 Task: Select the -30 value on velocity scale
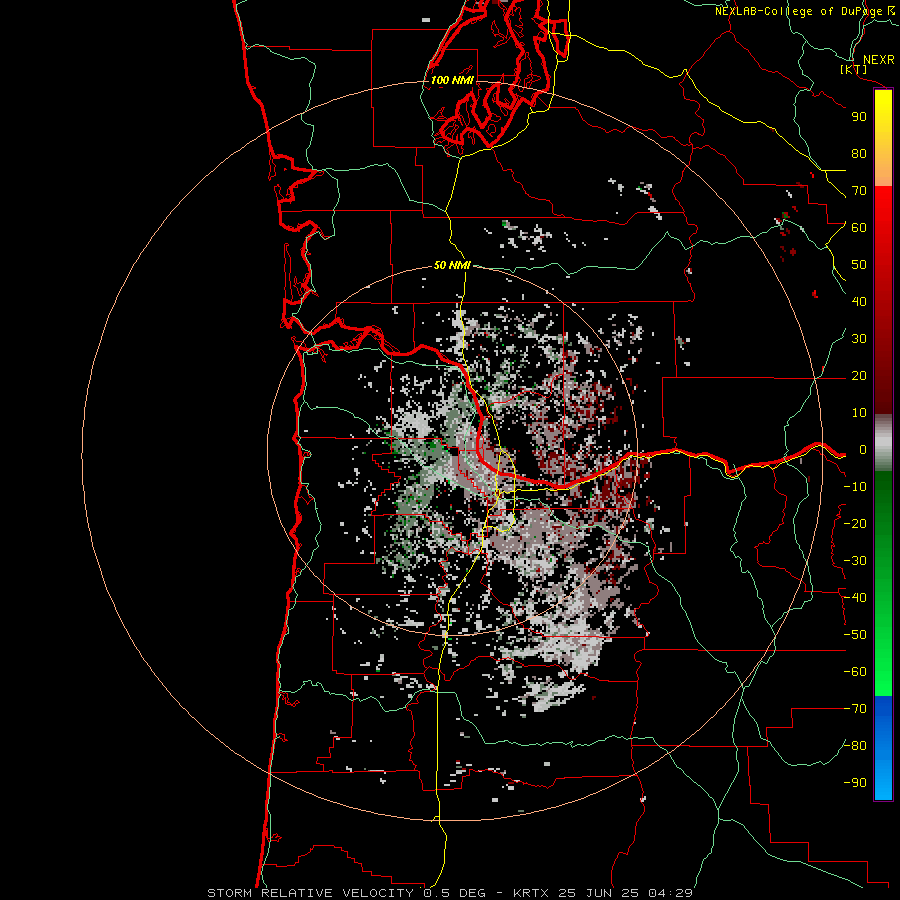point(855,561)
